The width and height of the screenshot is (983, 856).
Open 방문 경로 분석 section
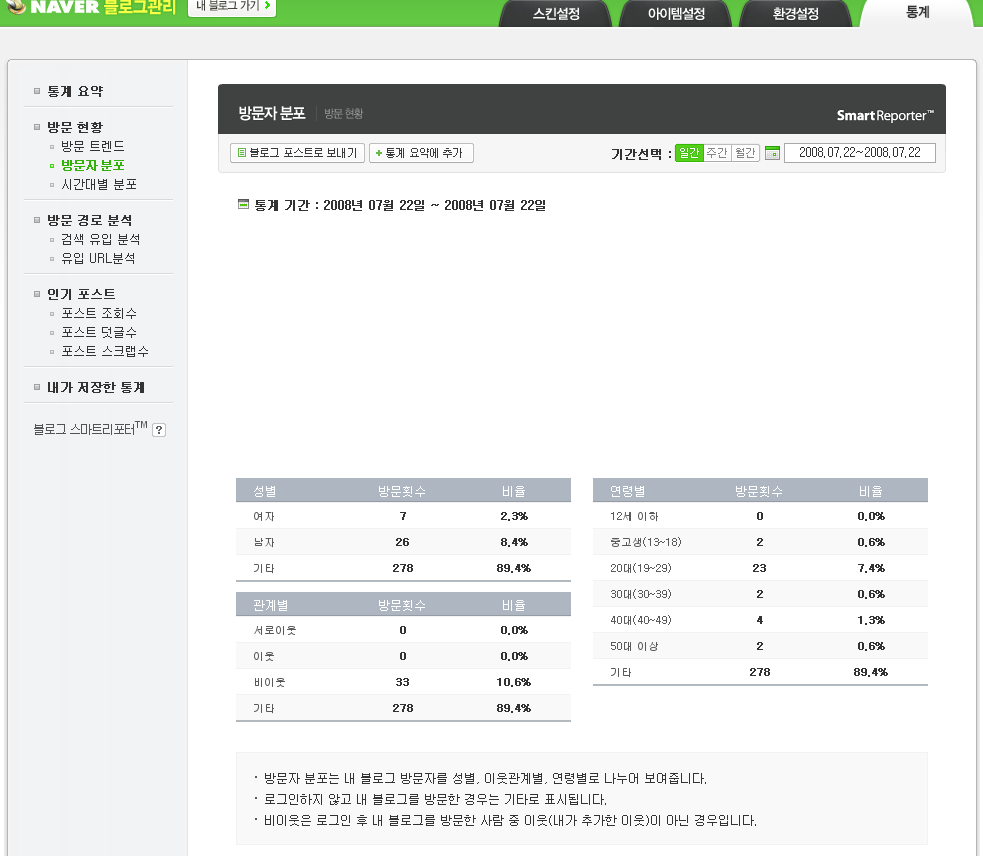point(90,220)
